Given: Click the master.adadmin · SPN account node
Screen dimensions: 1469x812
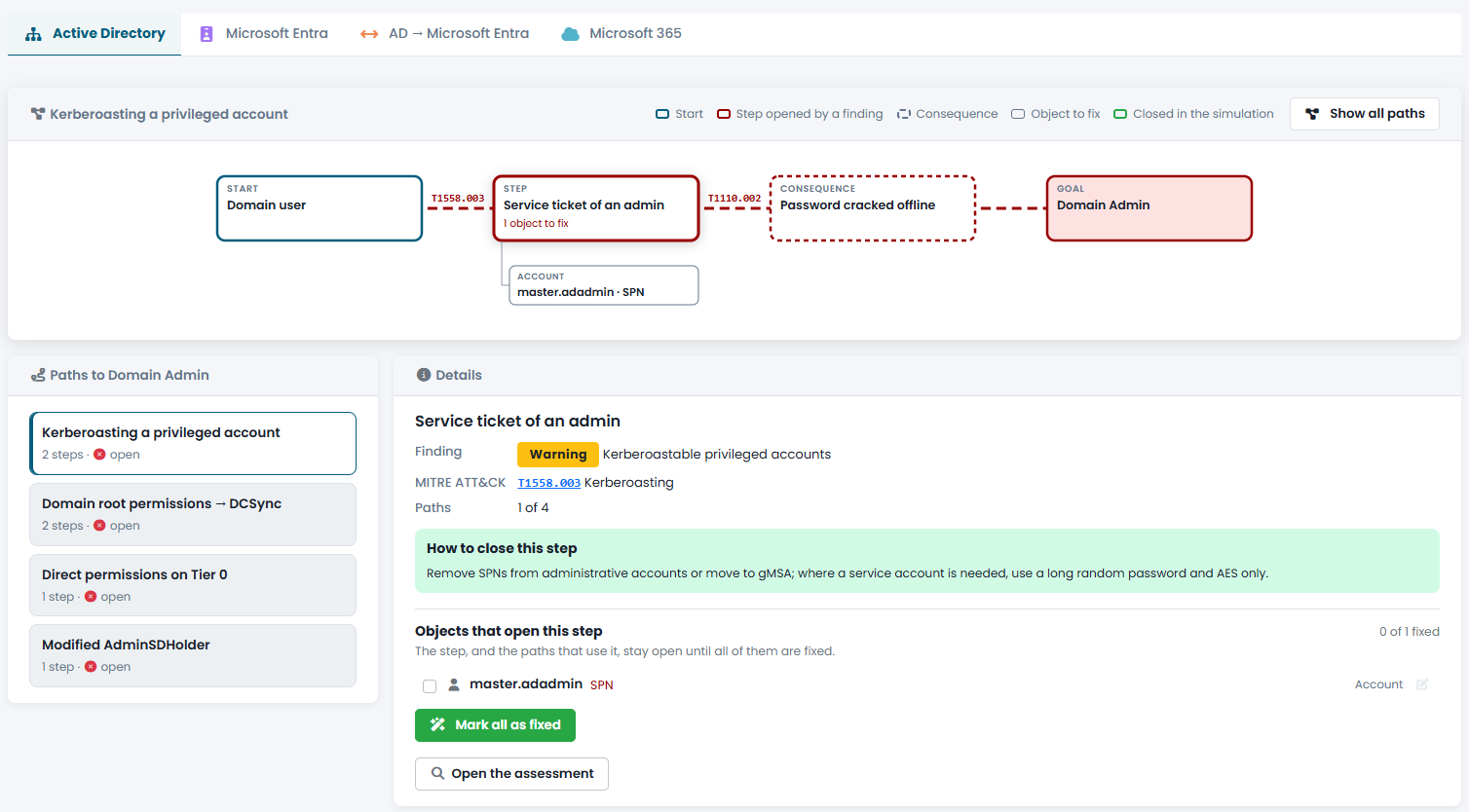Looking at the screenshot, I should coord(604,285).
